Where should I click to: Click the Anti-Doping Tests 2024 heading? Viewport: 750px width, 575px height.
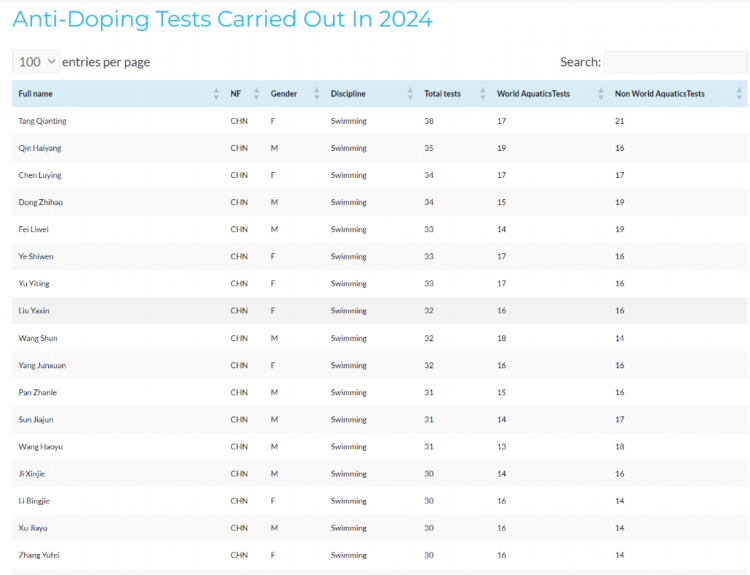(x=222, y=19)
